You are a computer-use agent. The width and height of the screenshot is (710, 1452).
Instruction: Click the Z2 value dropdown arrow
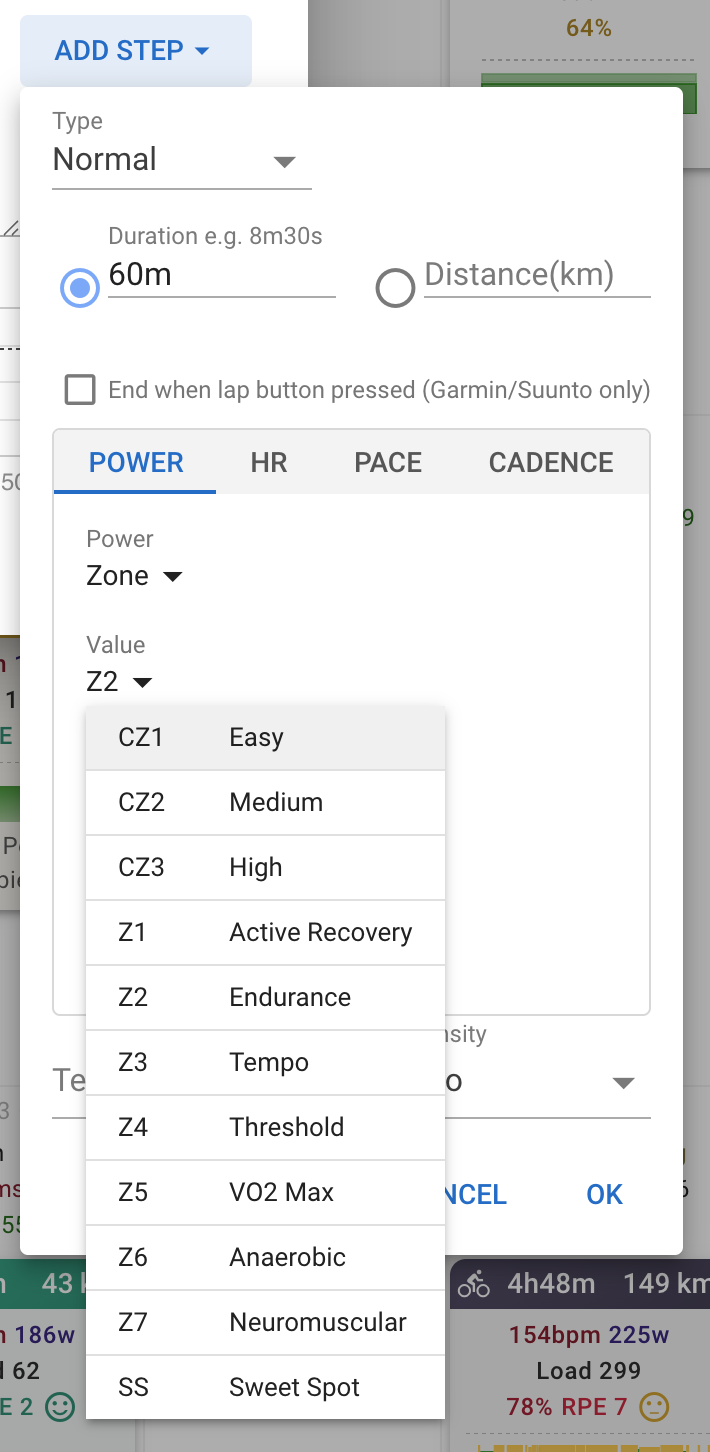142,683
